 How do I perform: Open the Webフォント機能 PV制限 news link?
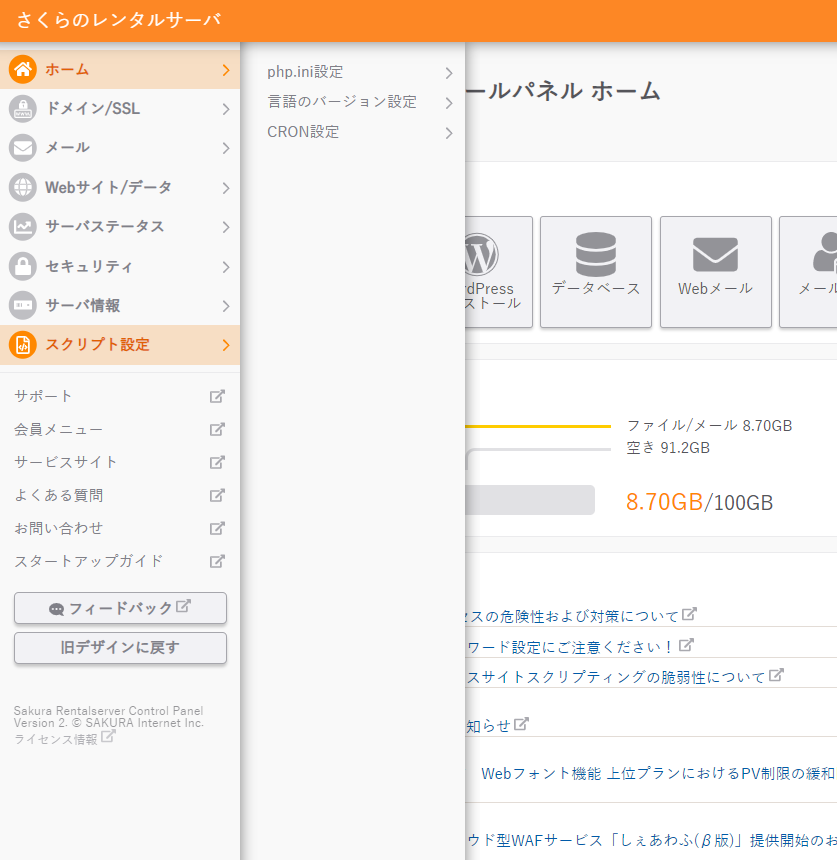pos(659,773)
